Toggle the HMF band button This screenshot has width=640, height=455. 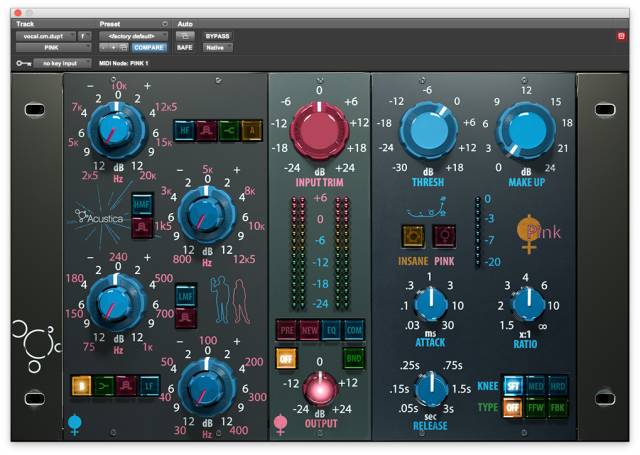(x=142, y=204)
